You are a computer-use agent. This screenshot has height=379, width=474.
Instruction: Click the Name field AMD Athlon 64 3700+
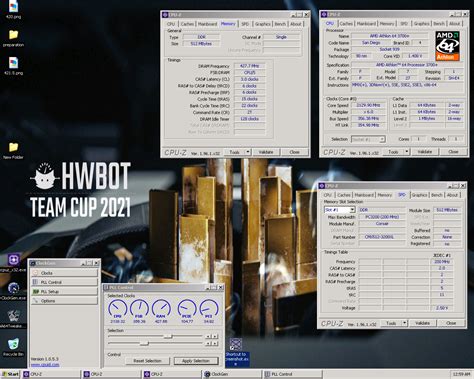click(389, 36)
